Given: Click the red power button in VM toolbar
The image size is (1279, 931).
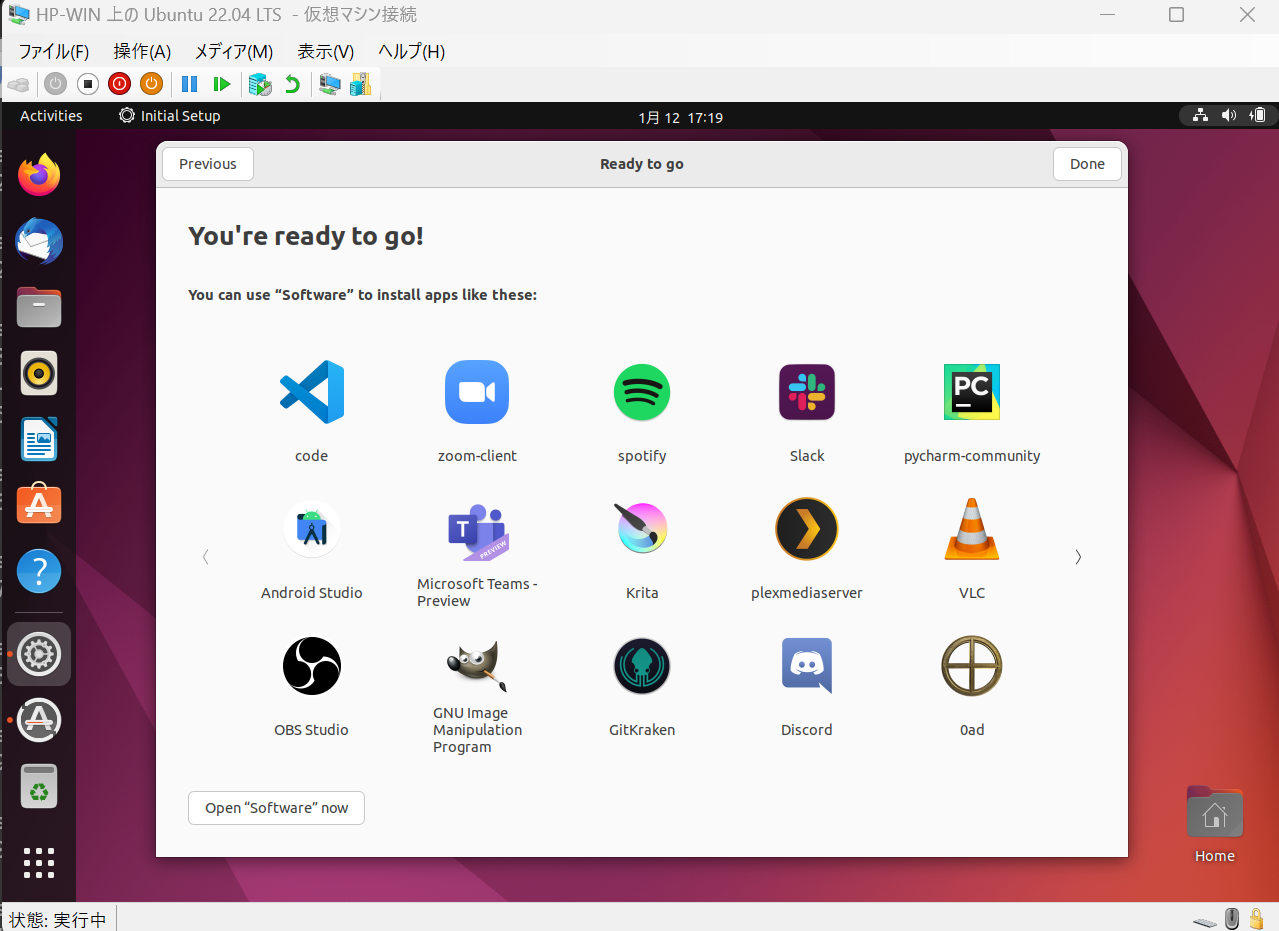Looking at the screenshot, I should pyautogui.click(x=120, y=84).
